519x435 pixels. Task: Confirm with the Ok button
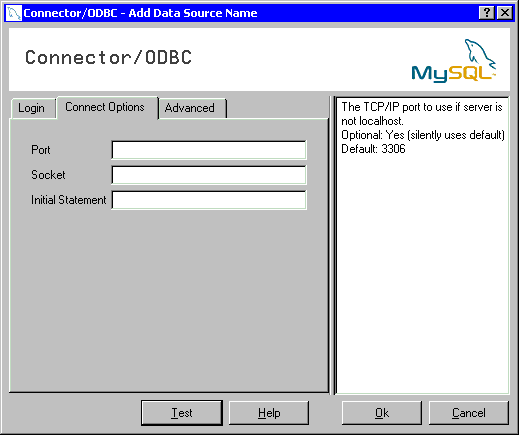382,413
